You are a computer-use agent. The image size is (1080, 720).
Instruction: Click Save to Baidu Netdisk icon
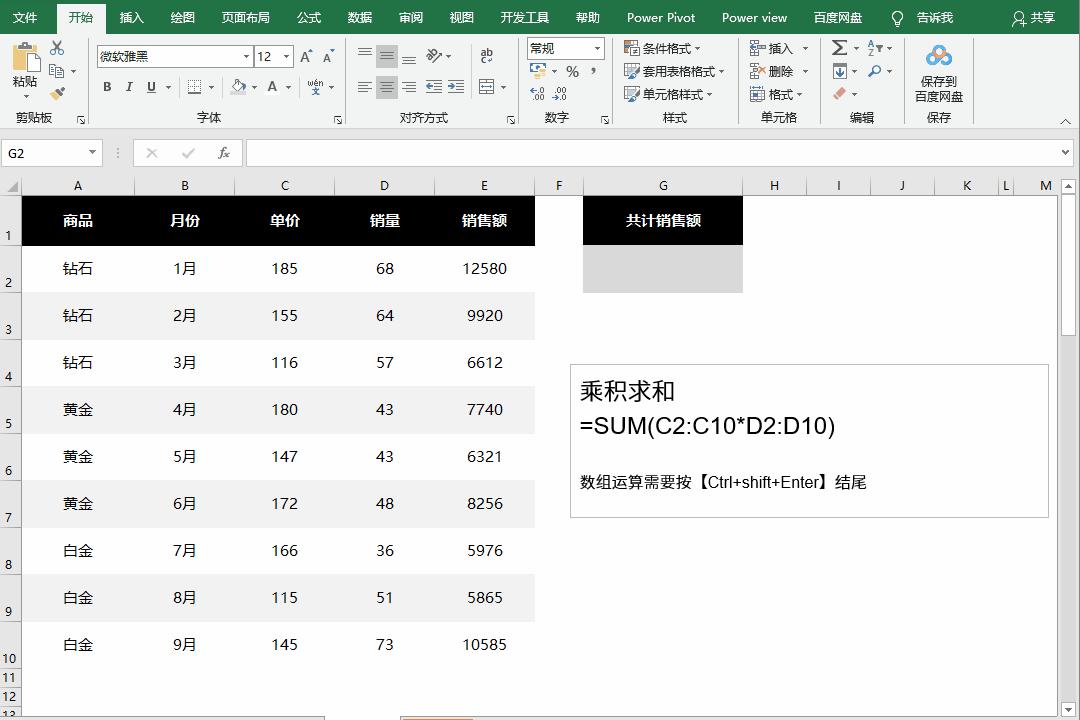coord(939,73)
